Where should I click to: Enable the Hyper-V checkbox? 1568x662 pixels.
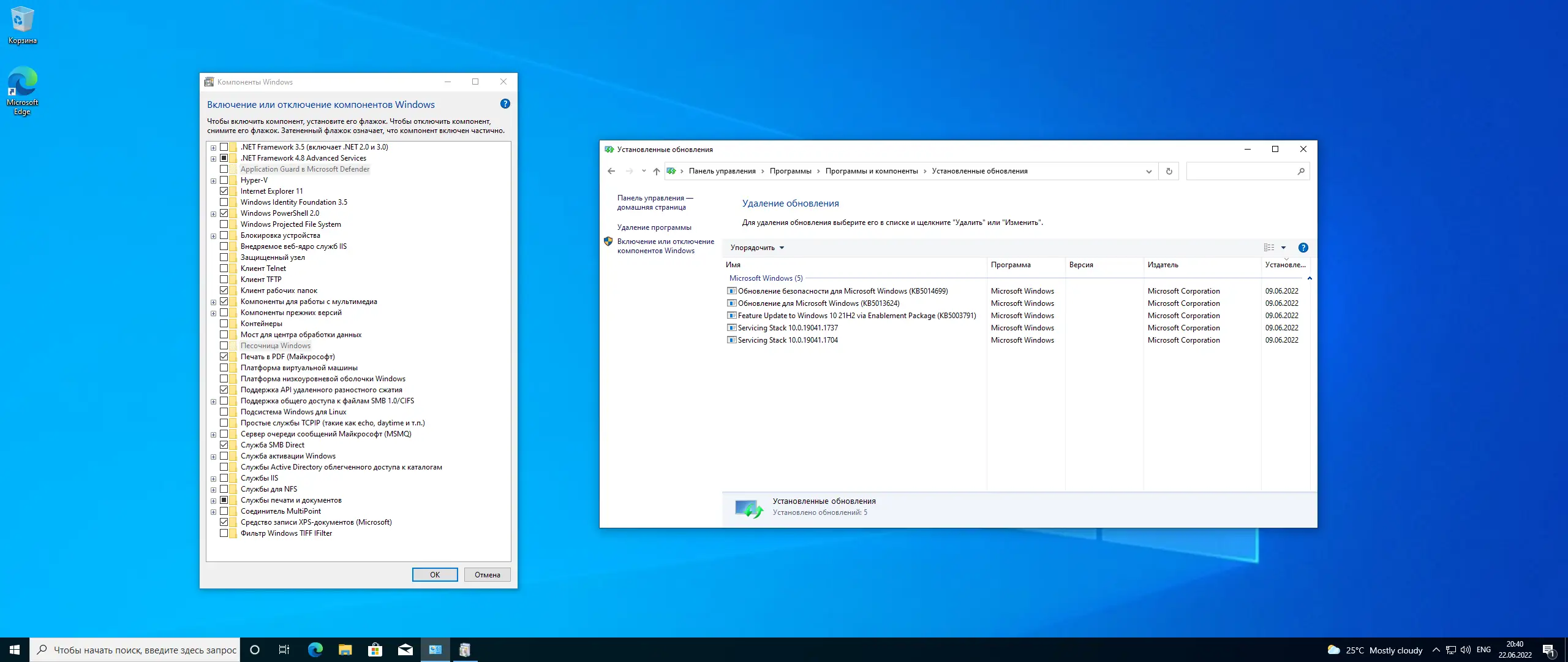click(x=224, y=180)
